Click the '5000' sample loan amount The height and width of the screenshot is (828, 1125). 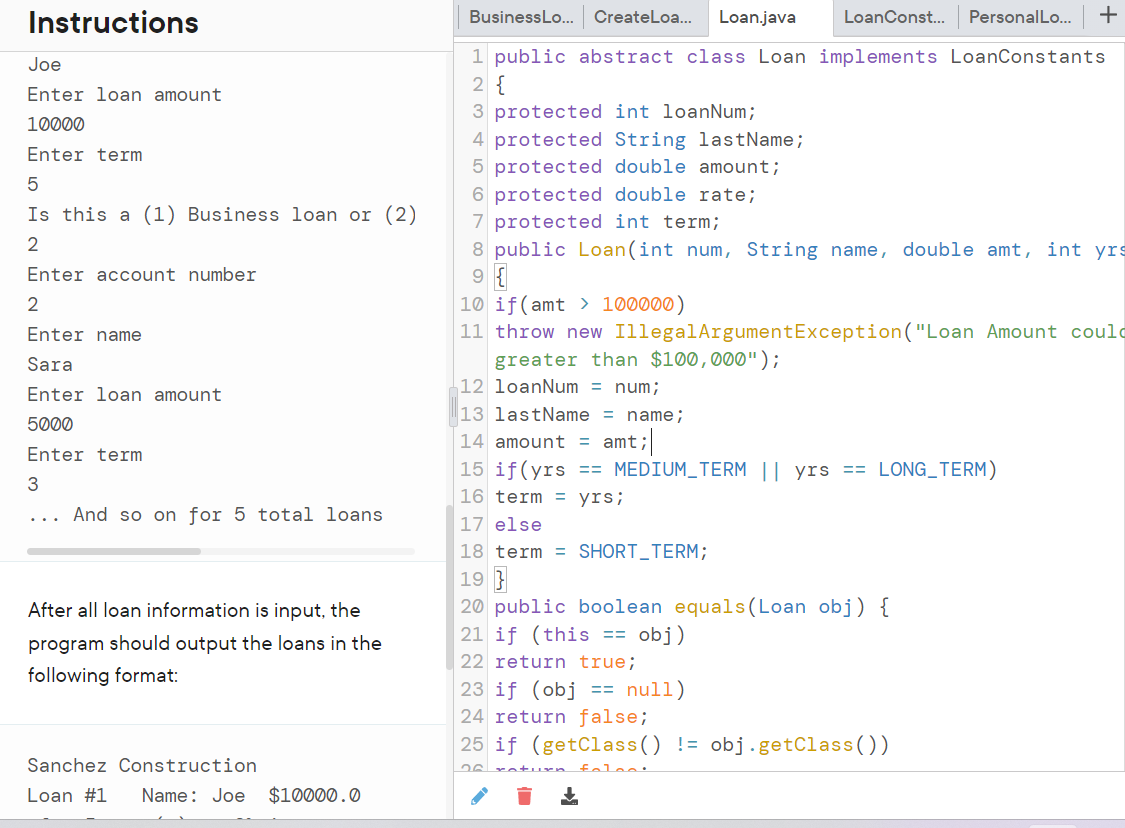(50, 424)
